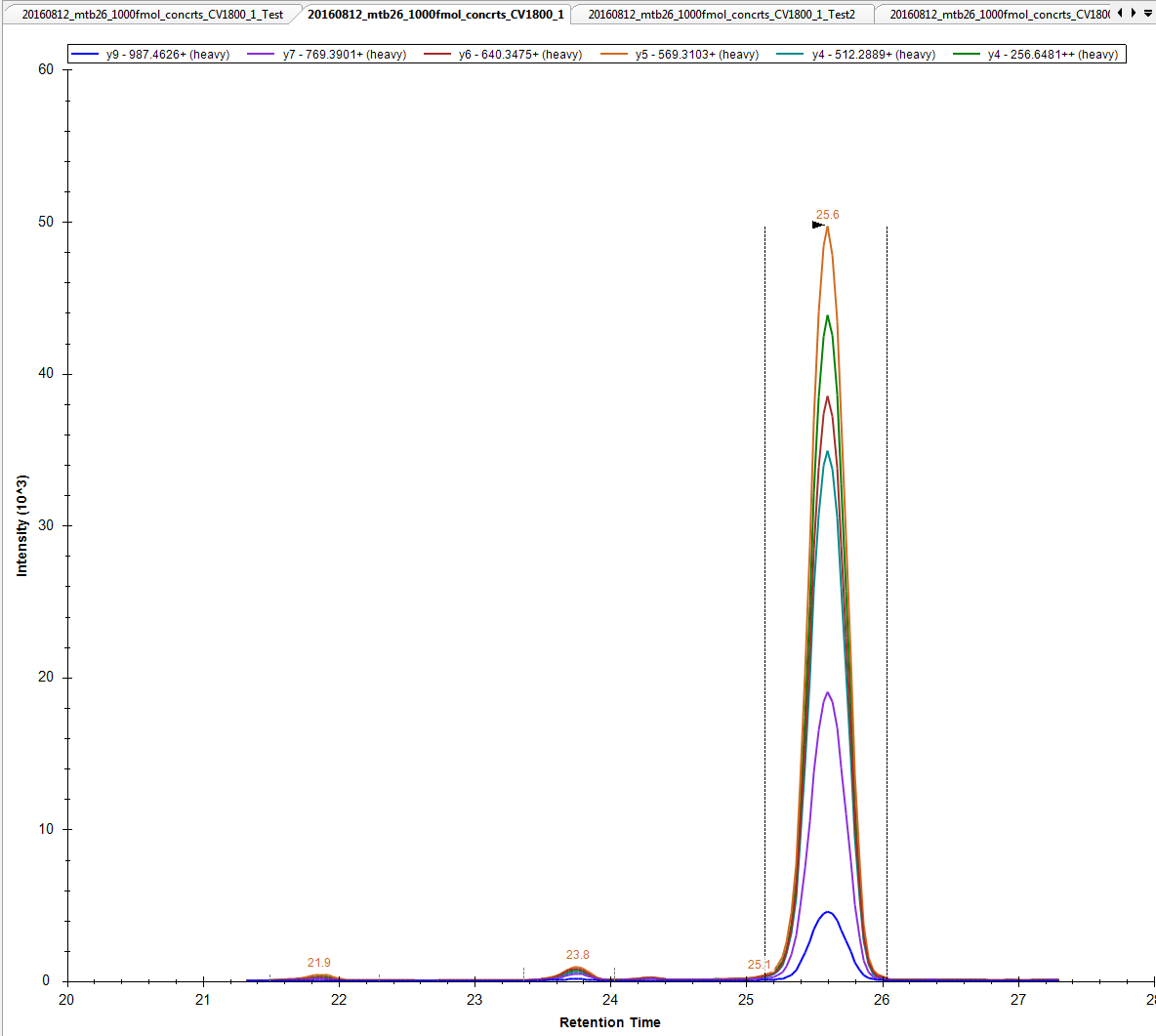The image size is (1156, 1036).
Task: Click the Retention Time axis title
Action: click(x=609, y=1022)
